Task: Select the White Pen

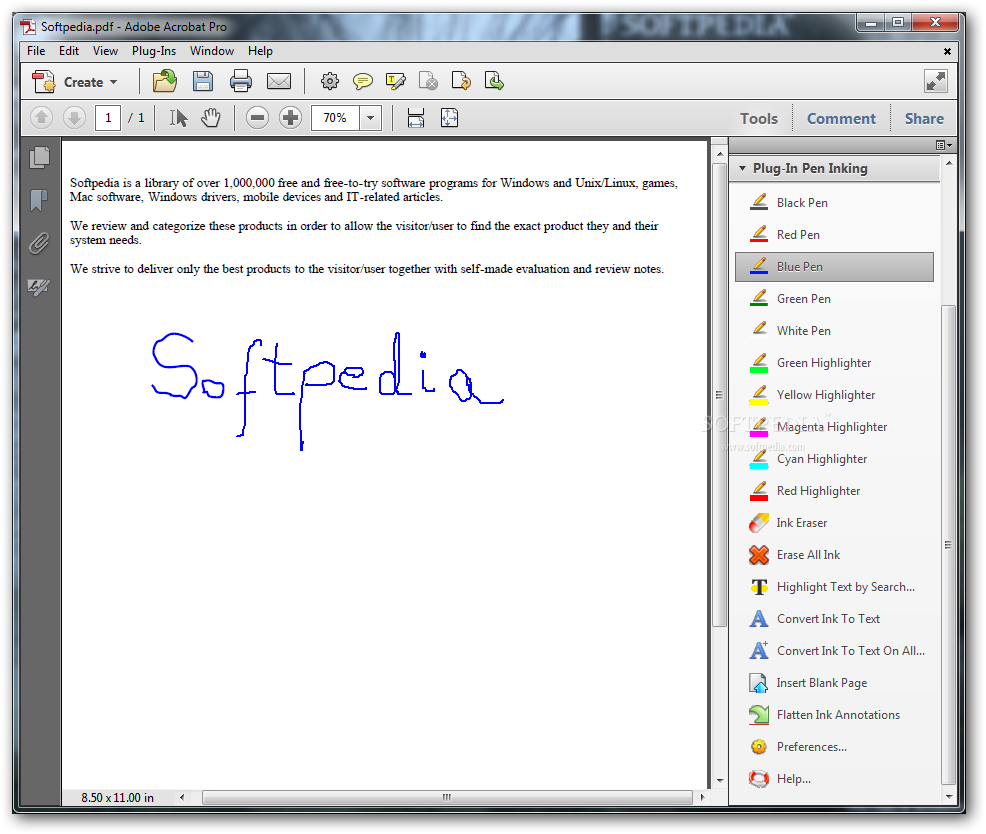Action: (x=834, y=331)
